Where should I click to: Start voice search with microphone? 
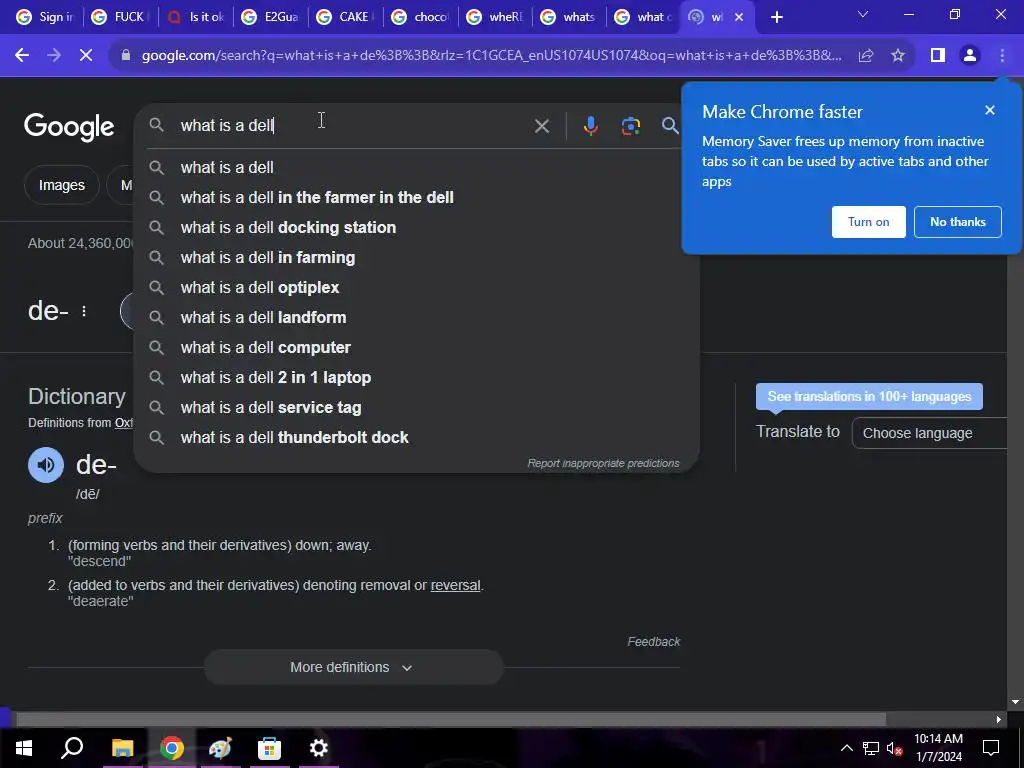tap(590, 125)
